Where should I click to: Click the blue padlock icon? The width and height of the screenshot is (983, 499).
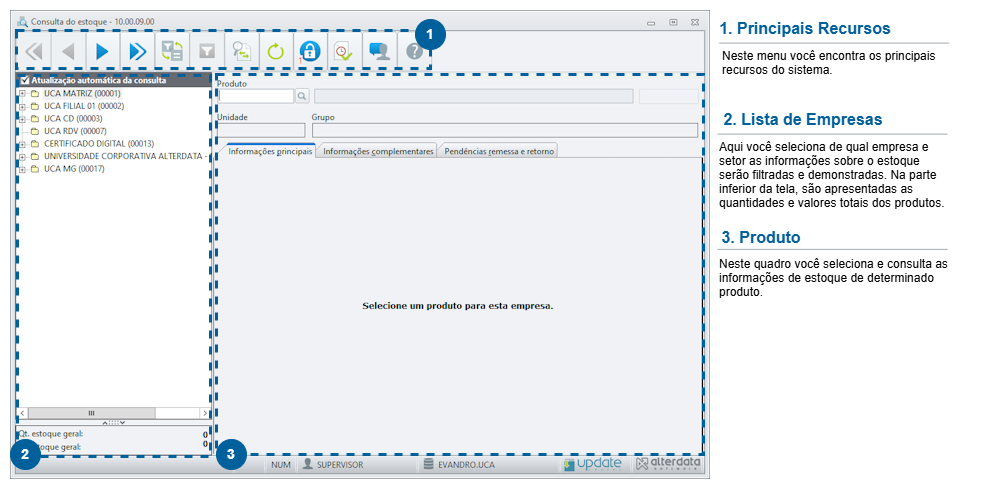click(310, 51)
